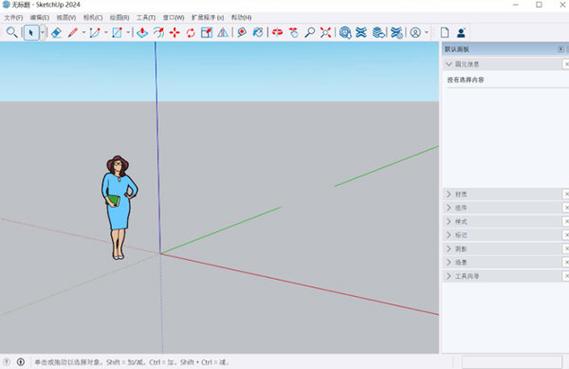Pick the Rotate tool
The width and height of the screenshot is (569, 369).
(x=191, y=33)
